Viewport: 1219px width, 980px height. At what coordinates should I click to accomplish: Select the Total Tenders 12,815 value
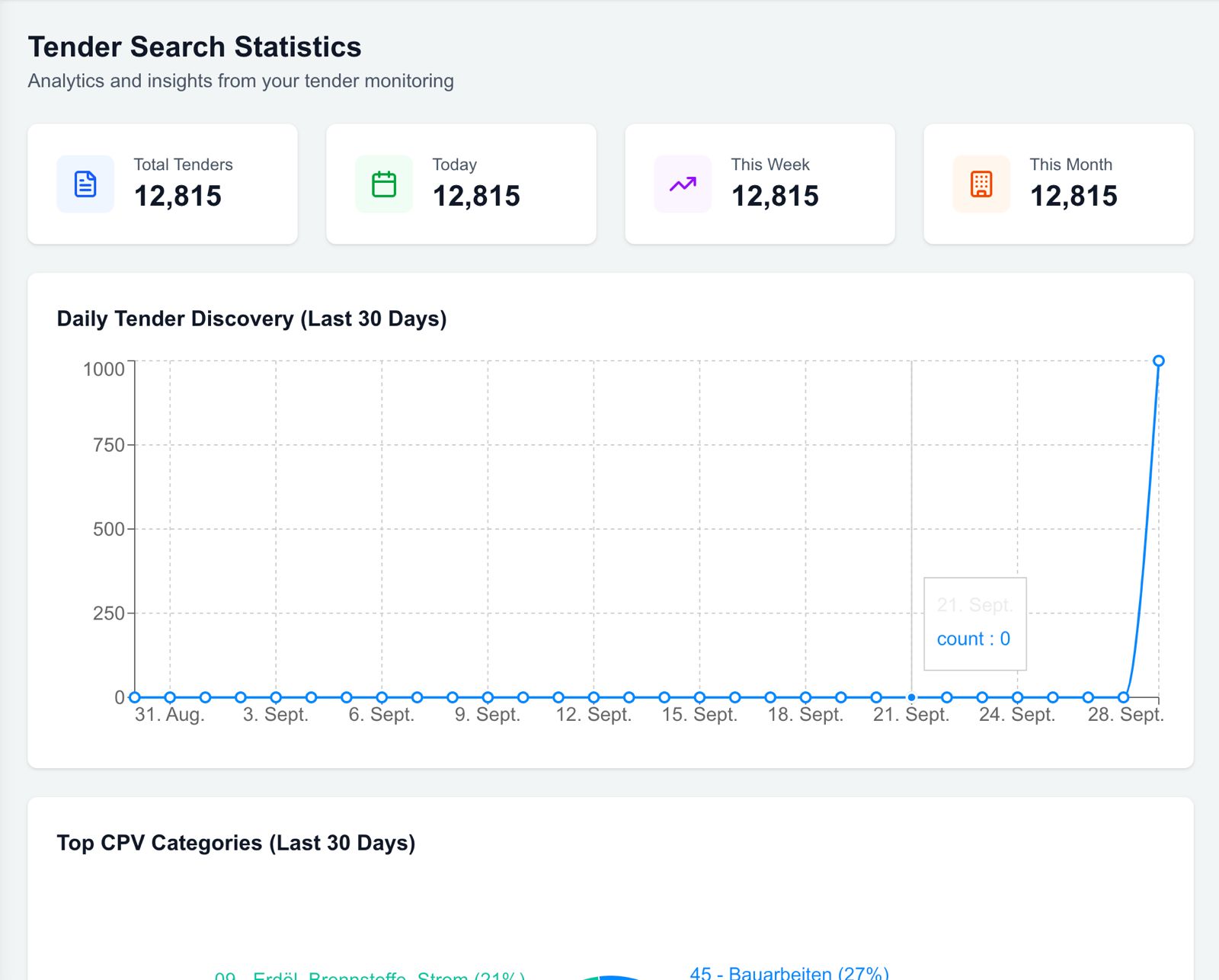[x=178, y=197]
